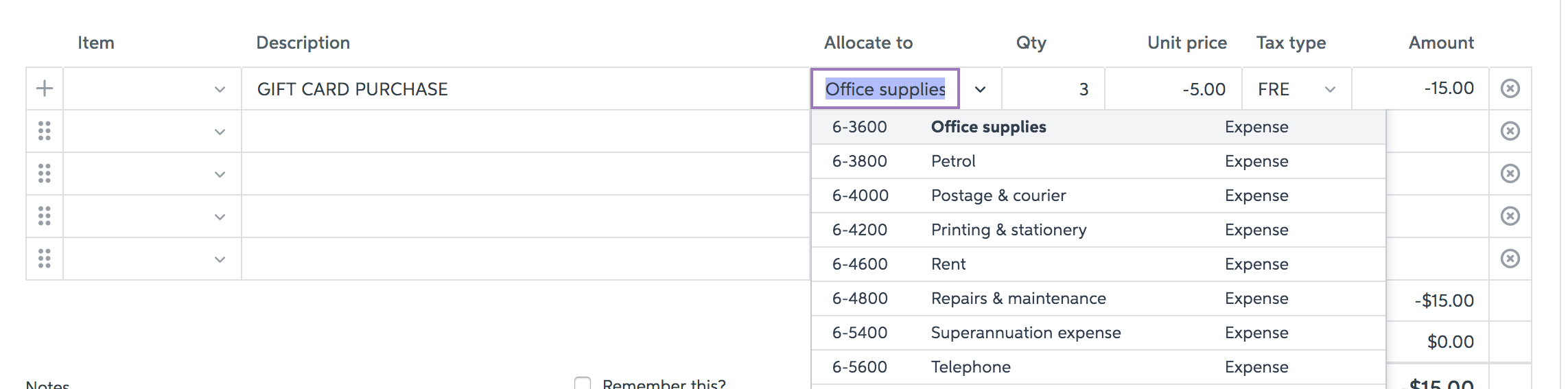The height and width of the screenshot is (389, 1568).
Task: Tick the Remember this checkbox
Action: [x=583, y=383]
